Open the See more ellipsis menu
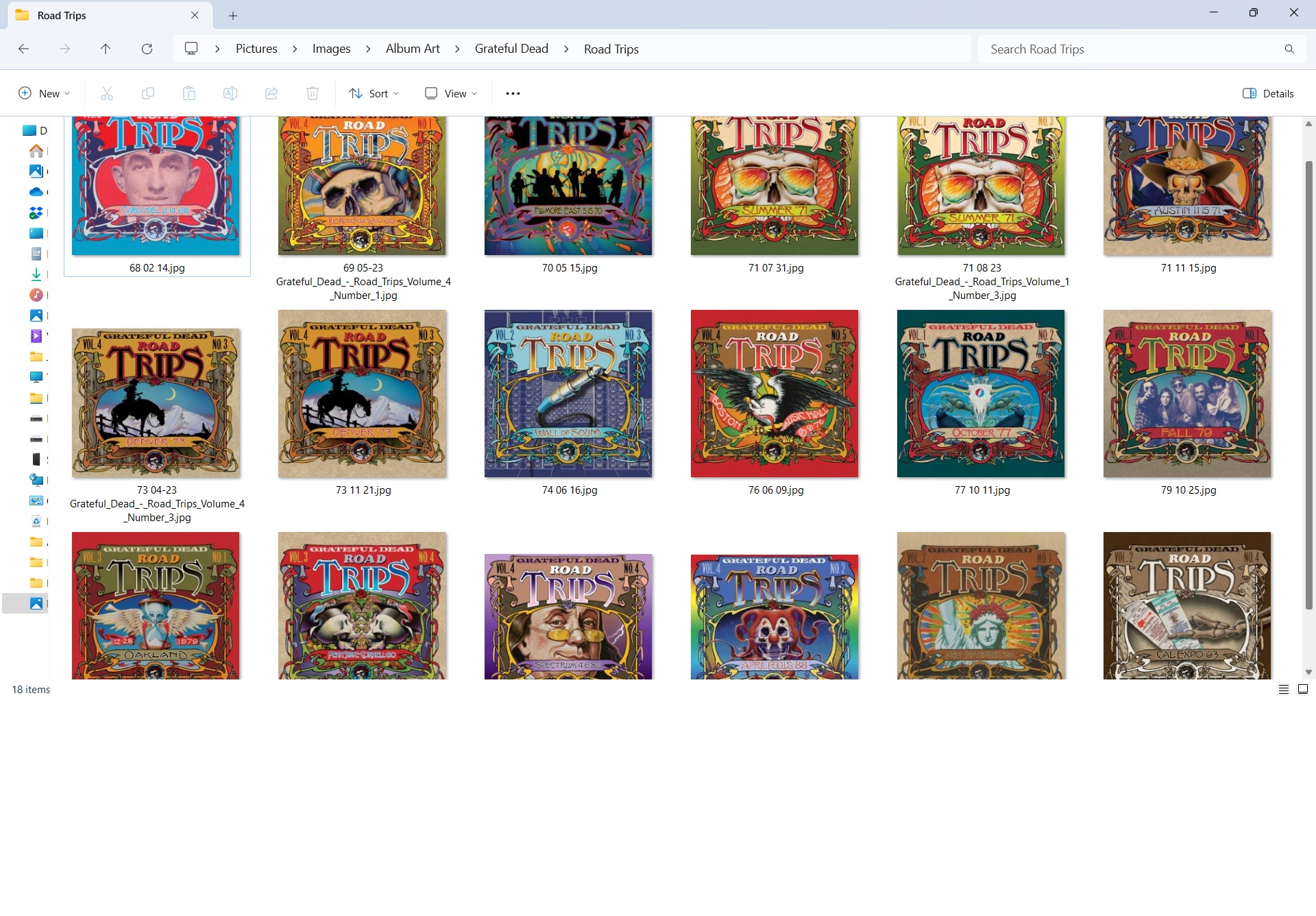The image size is (1316, 916). 513,93
